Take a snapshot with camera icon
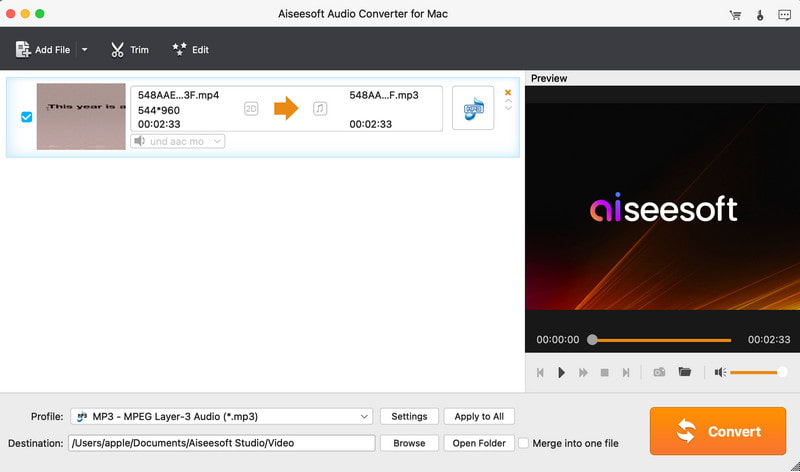The width and height of the screenshot is (800, 472). pos(659,372)
